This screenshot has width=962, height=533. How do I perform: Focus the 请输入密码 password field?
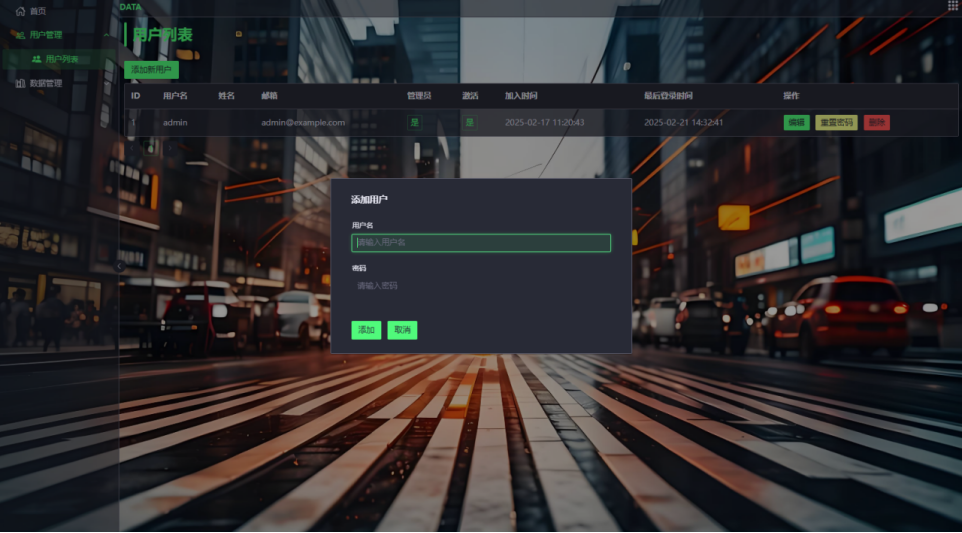click(481, 286)
